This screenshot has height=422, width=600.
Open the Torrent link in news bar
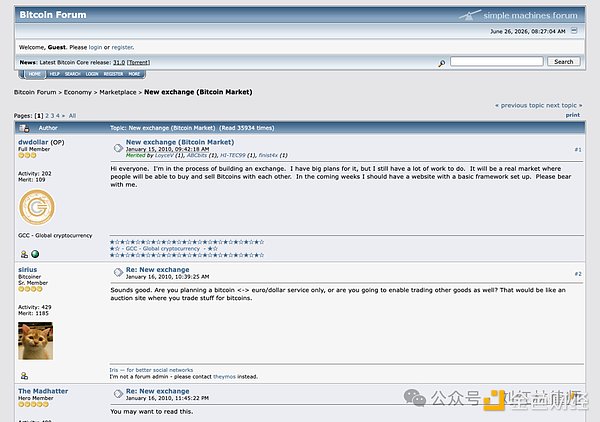pyautogui.click(x=139, y=62)
